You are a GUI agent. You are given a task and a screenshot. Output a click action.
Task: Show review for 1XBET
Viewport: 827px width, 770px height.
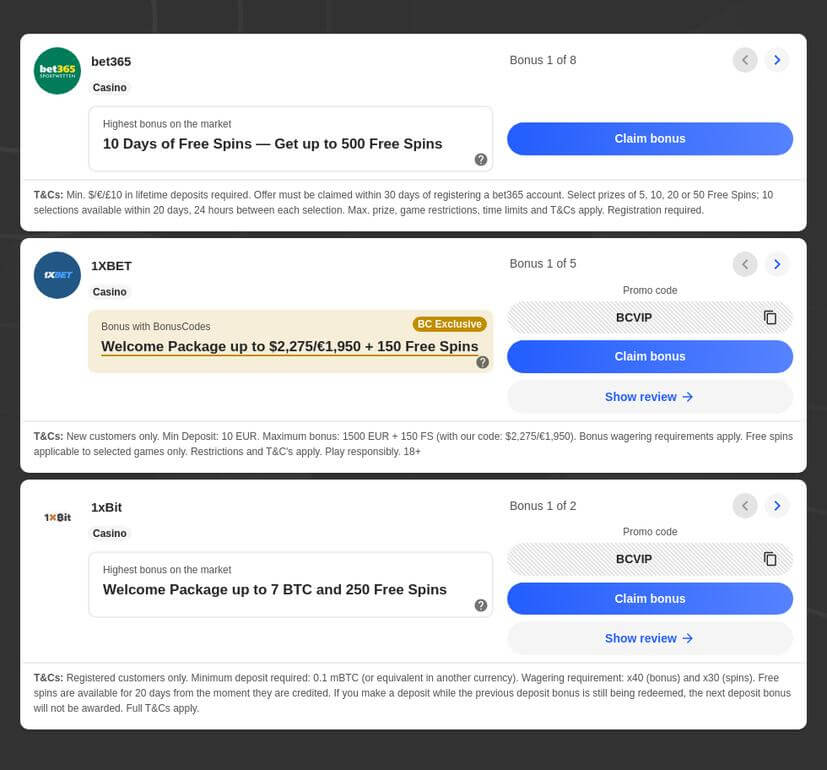coord(650,397)
